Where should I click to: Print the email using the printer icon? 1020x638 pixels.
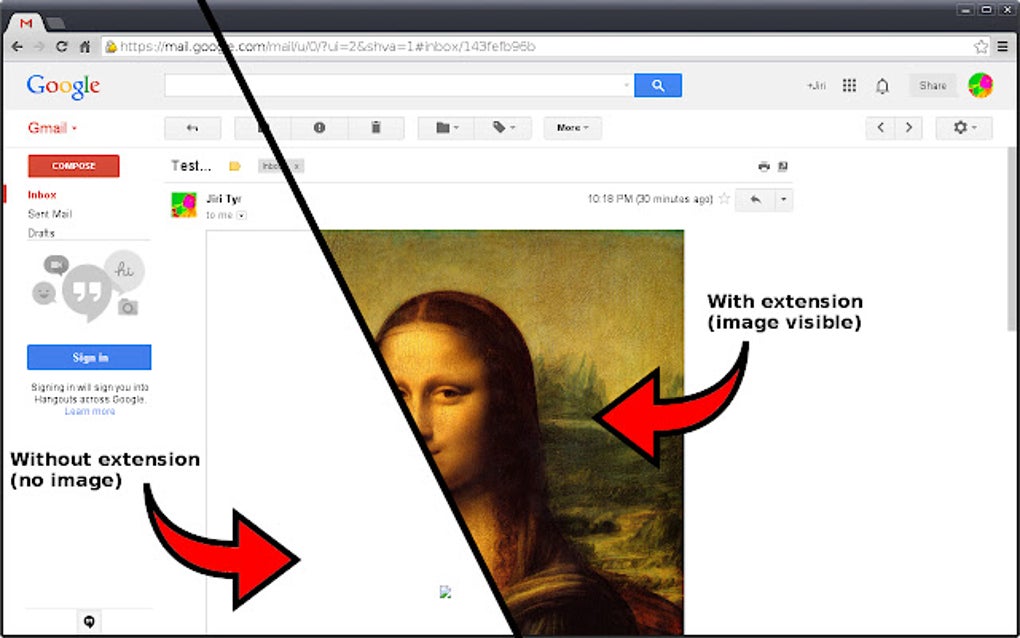click(763, 166)
